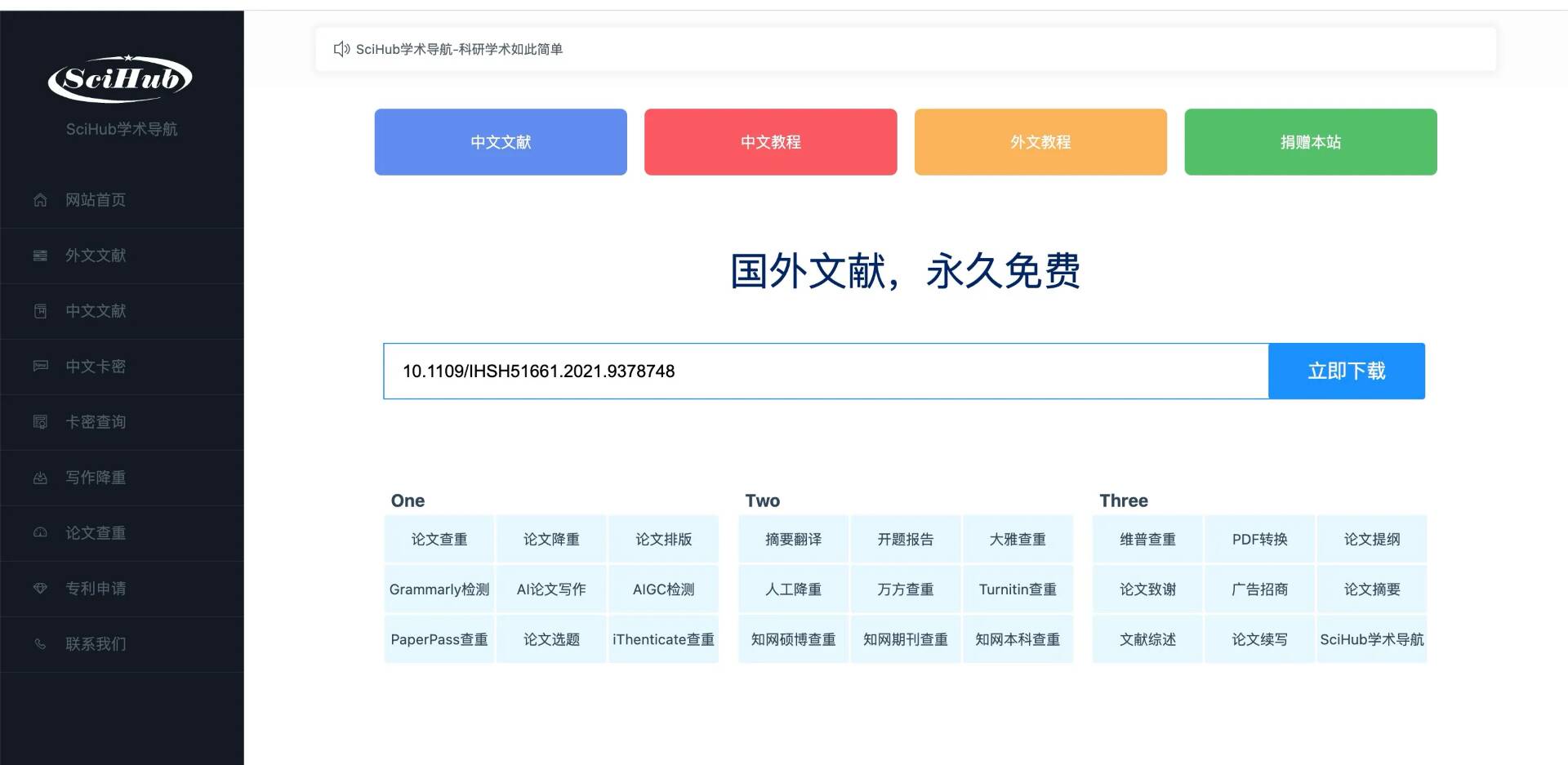Click SciHub学术导航 title under the logo
This screenshot has width=1568, height=765.
tap(122, 129)
